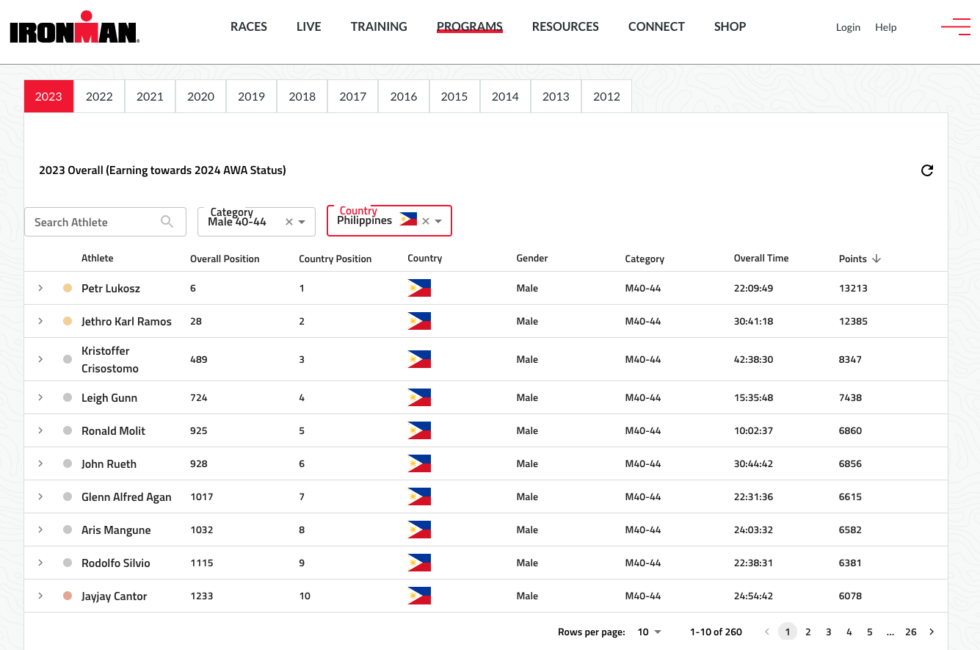Open the TRAINING menu
This screenshot has height=650, width=980.
379,27
